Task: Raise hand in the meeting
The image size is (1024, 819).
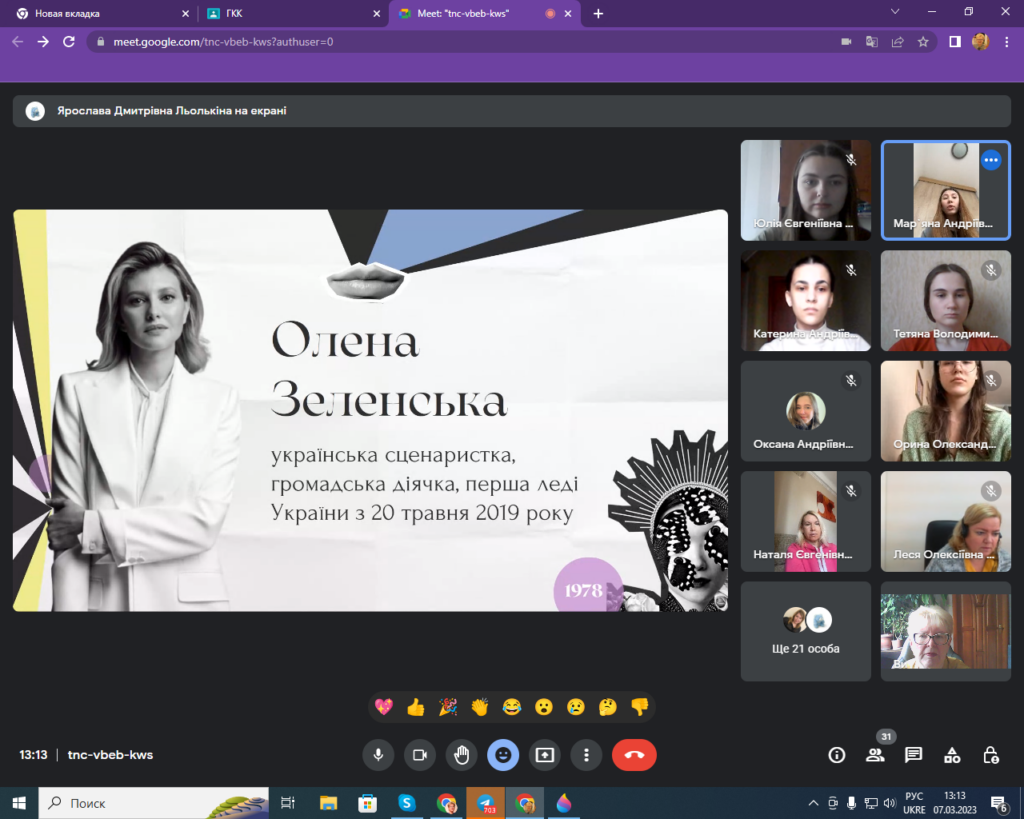Action: 461,755
